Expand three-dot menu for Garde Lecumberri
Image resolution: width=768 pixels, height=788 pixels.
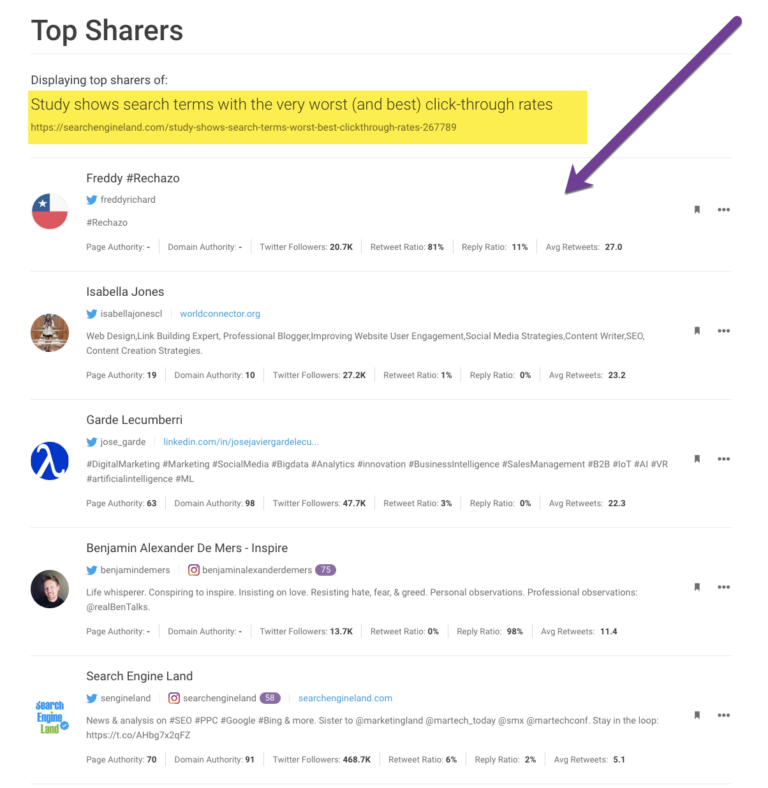pyautogui.click(x=724, y=459)
